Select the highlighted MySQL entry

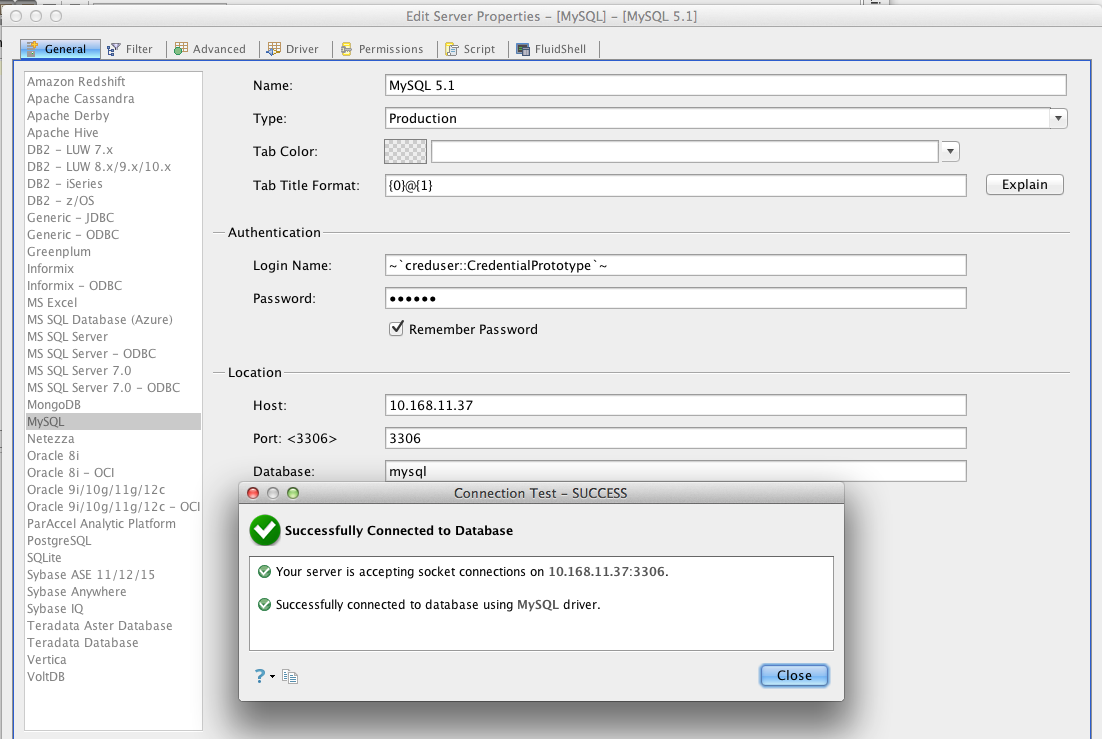[x=113, y=421]
